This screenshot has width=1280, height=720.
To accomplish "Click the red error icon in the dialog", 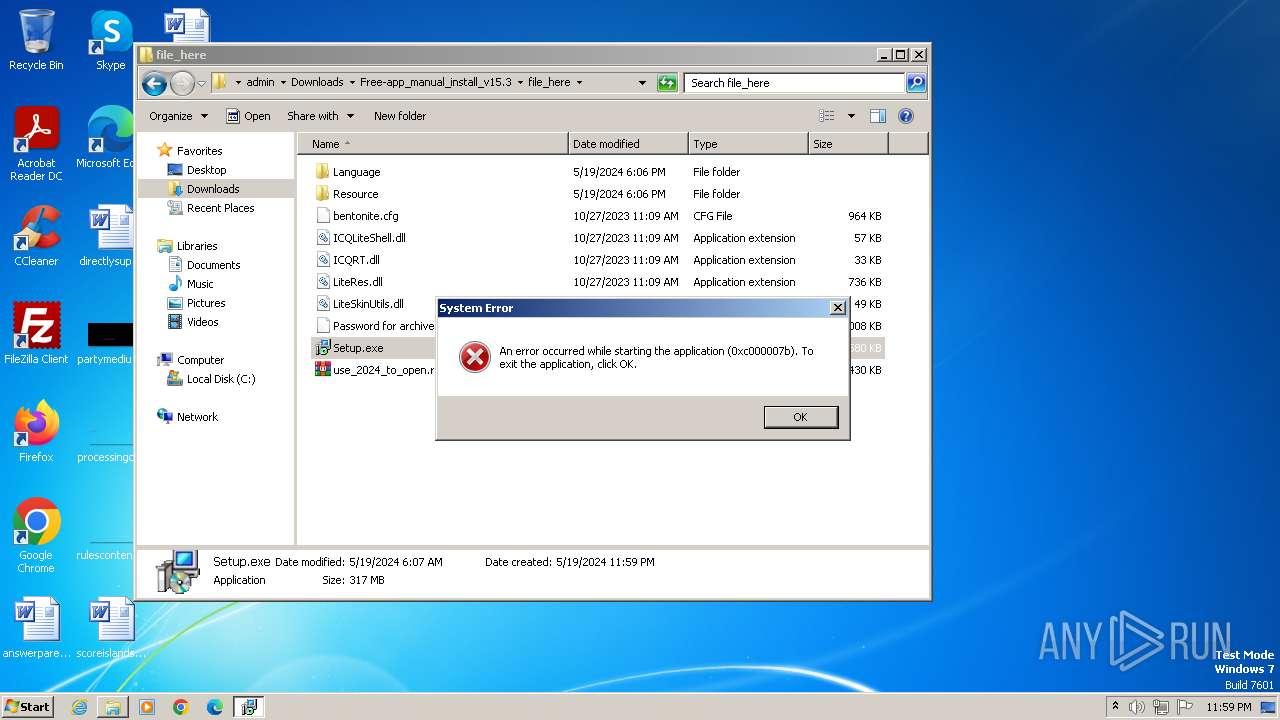I will coord(474,357).
